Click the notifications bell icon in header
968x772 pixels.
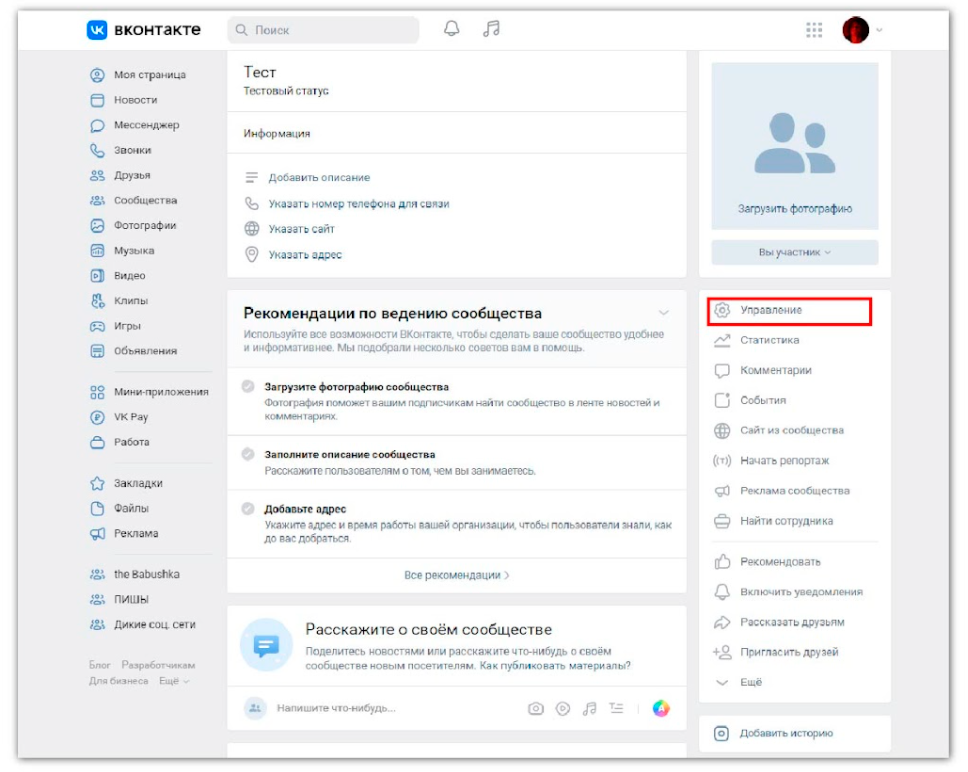click(x=452, y=29)
